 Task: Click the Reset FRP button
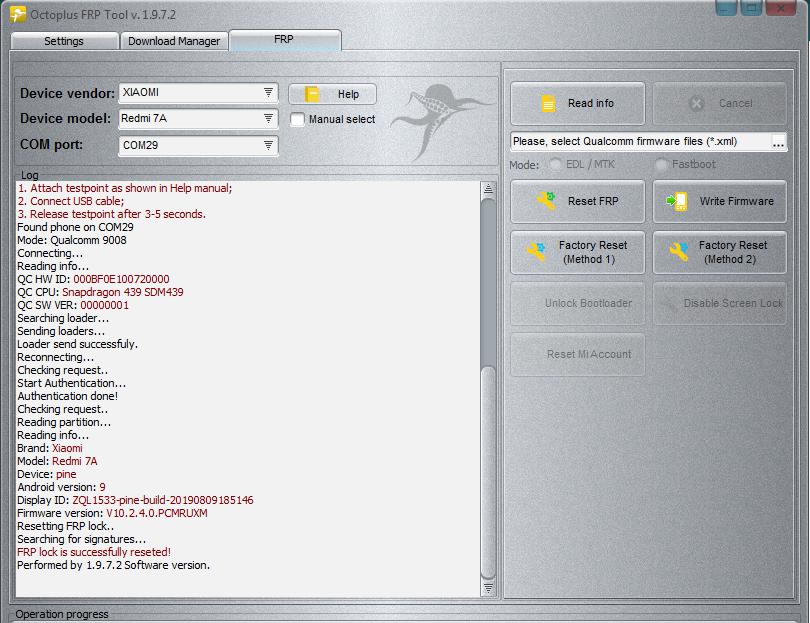pyautogui.click(x=578, y=201)
